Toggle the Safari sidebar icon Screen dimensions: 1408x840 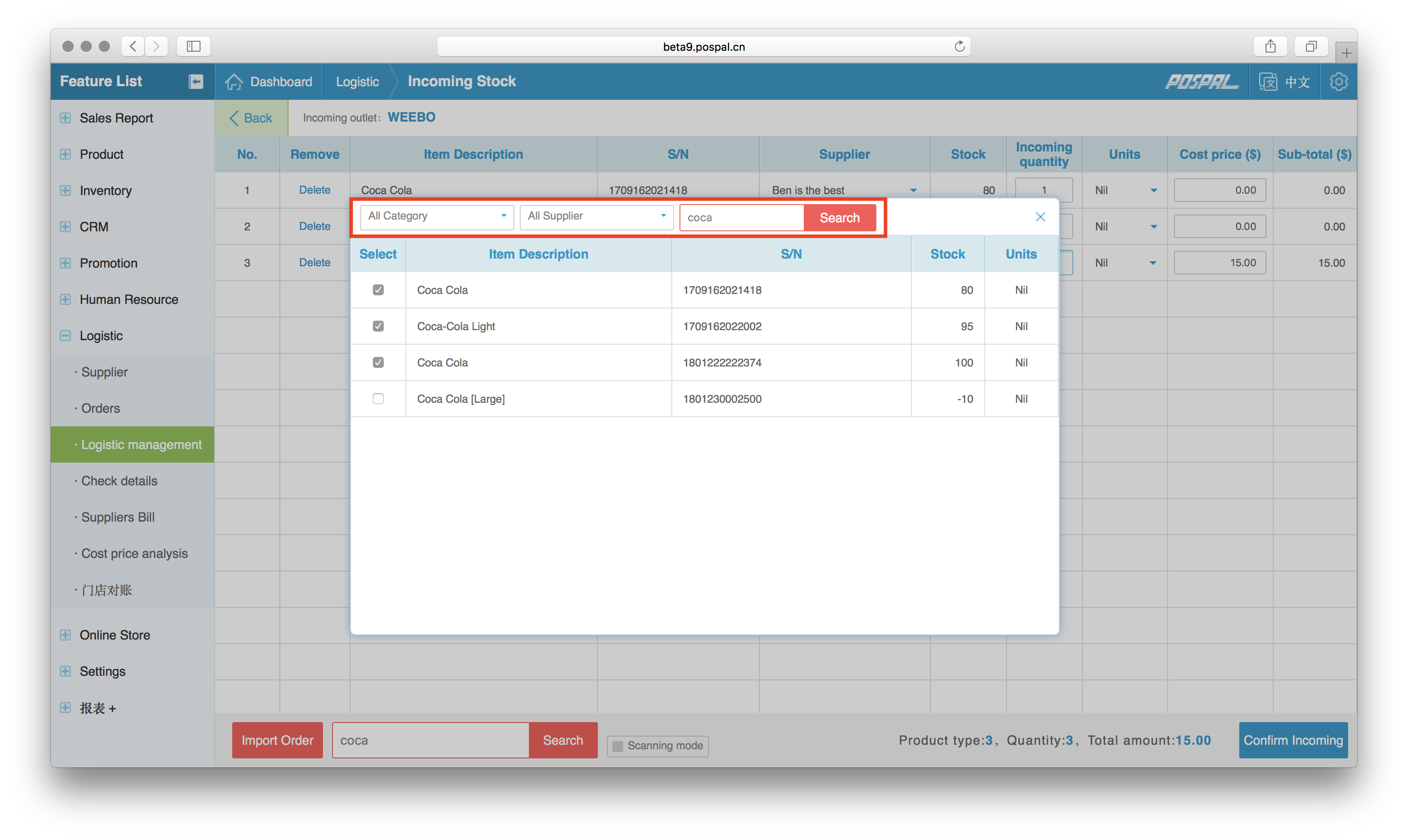194,46
